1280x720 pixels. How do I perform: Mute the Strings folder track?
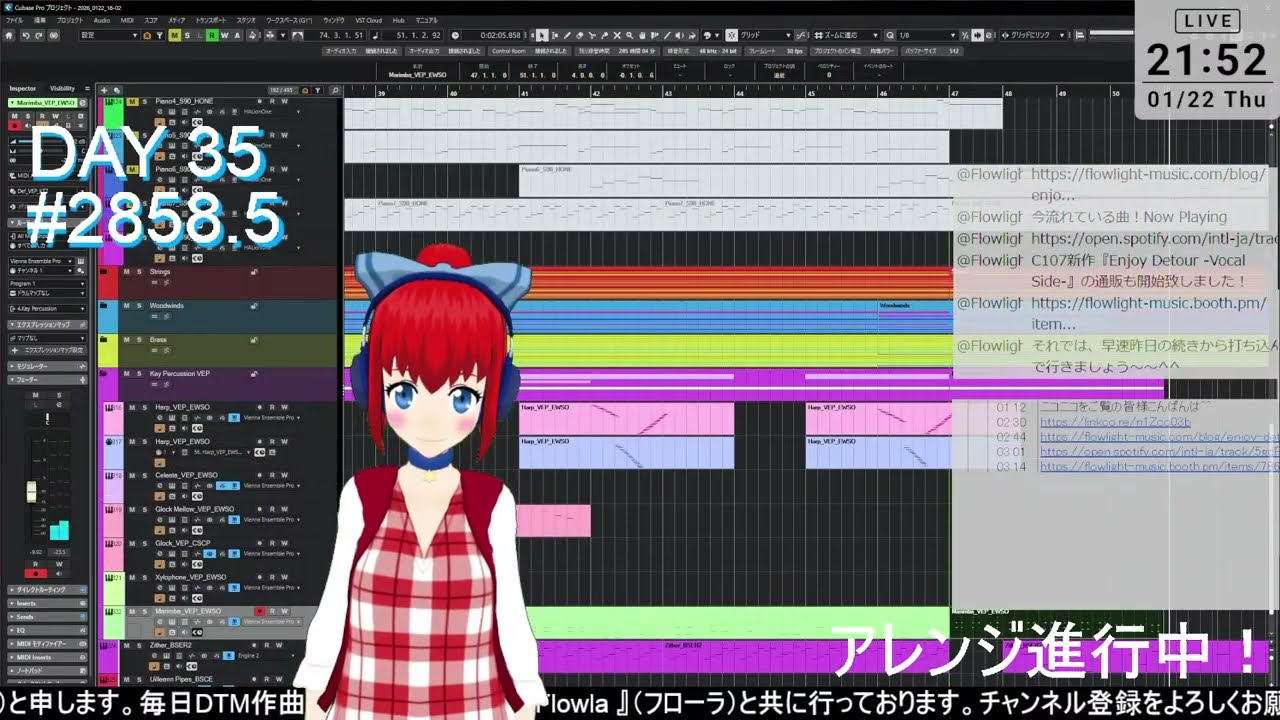pyautogui.click(x=127, y=271)
